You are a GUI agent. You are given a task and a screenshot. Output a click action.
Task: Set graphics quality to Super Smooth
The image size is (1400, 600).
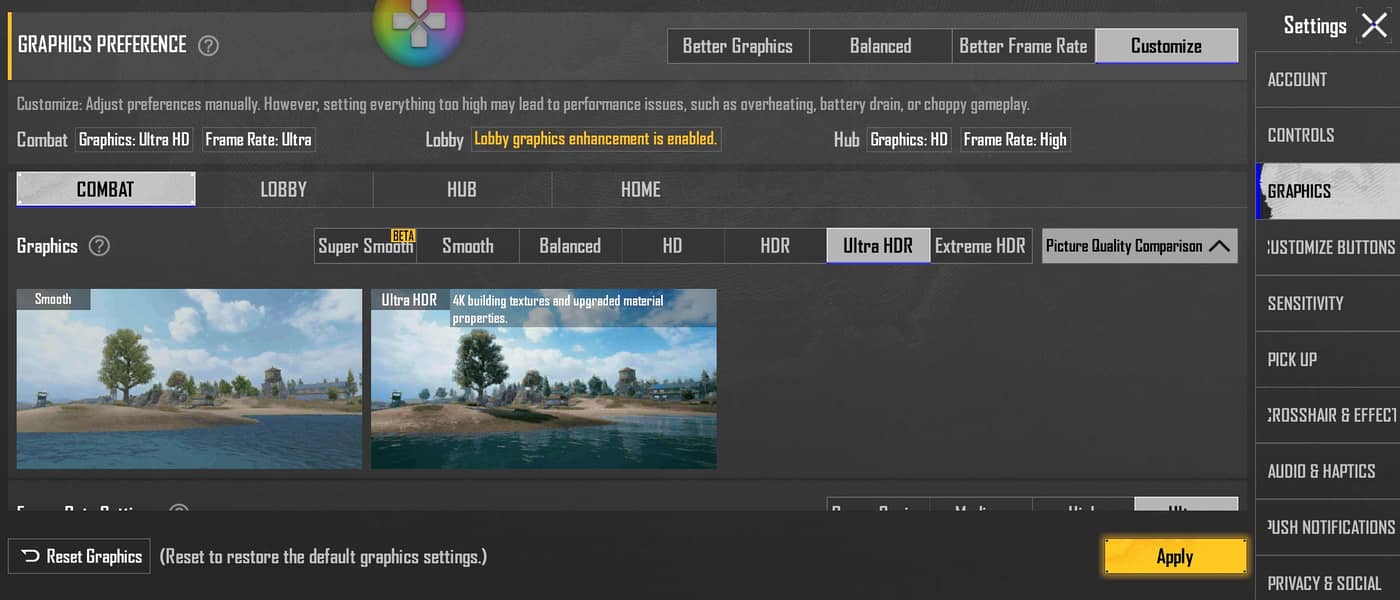tap(365, 246)
